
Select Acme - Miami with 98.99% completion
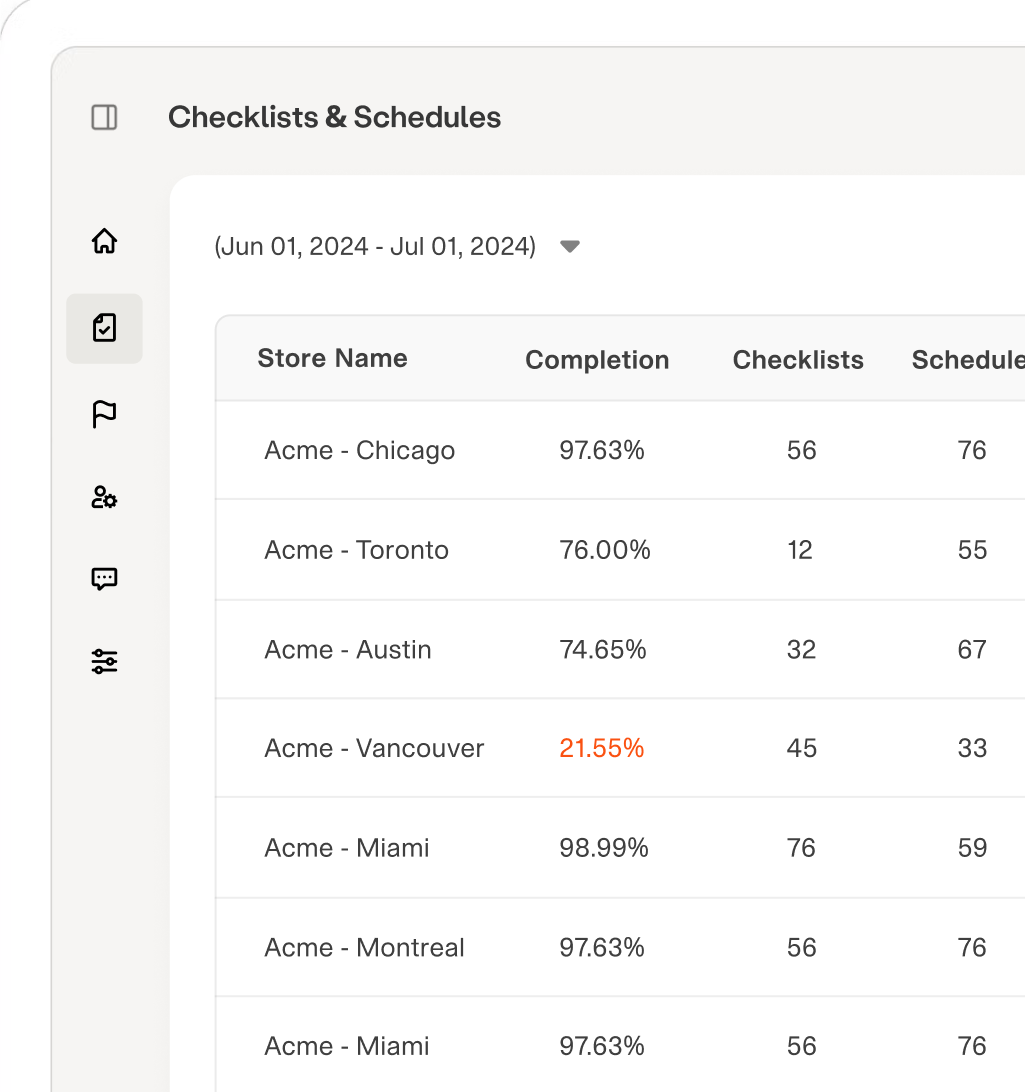347,848
